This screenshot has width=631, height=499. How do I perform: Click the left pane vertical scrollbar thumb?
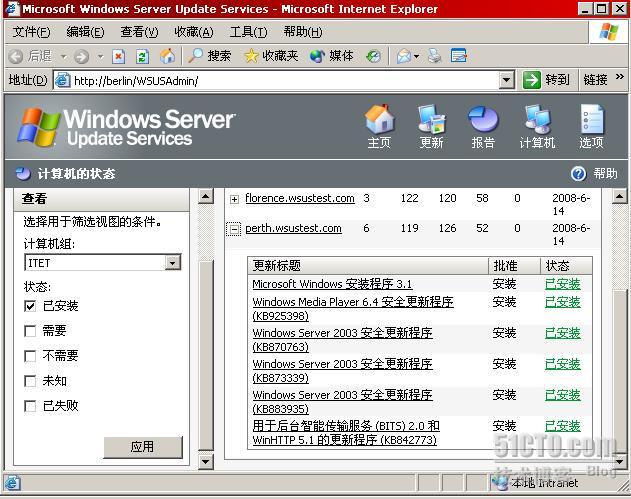pyautogui.click(x=206, y=355)
